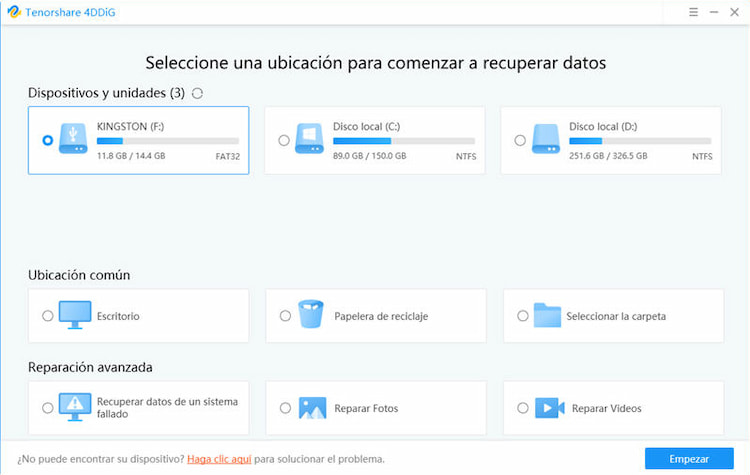This screenshot has width=750, height=475.
Task: Select Recuperar datos de un sistema fallado radio
Action: point(47,408)
